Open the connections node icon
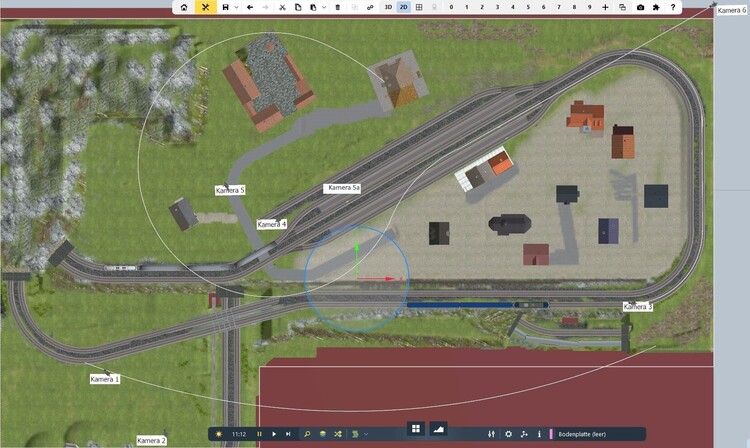This screenshot has width=750, height=448. point(524,434)
